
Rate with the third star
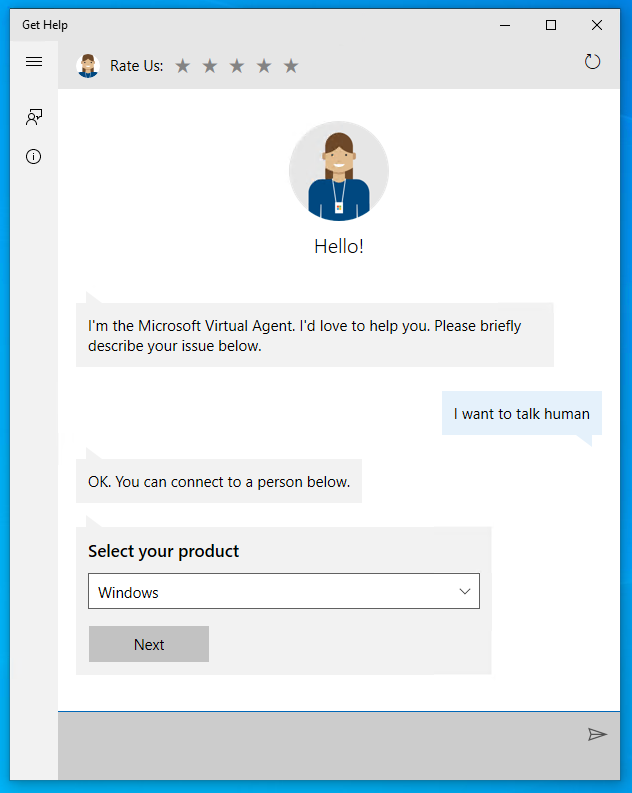237,66
